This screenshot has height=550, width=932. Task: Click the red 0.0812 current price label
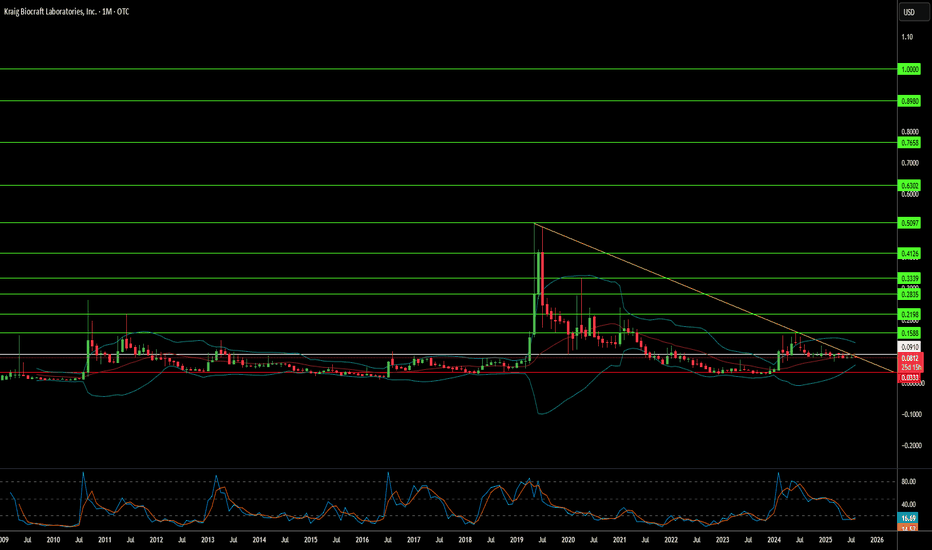tap(909, 359)
